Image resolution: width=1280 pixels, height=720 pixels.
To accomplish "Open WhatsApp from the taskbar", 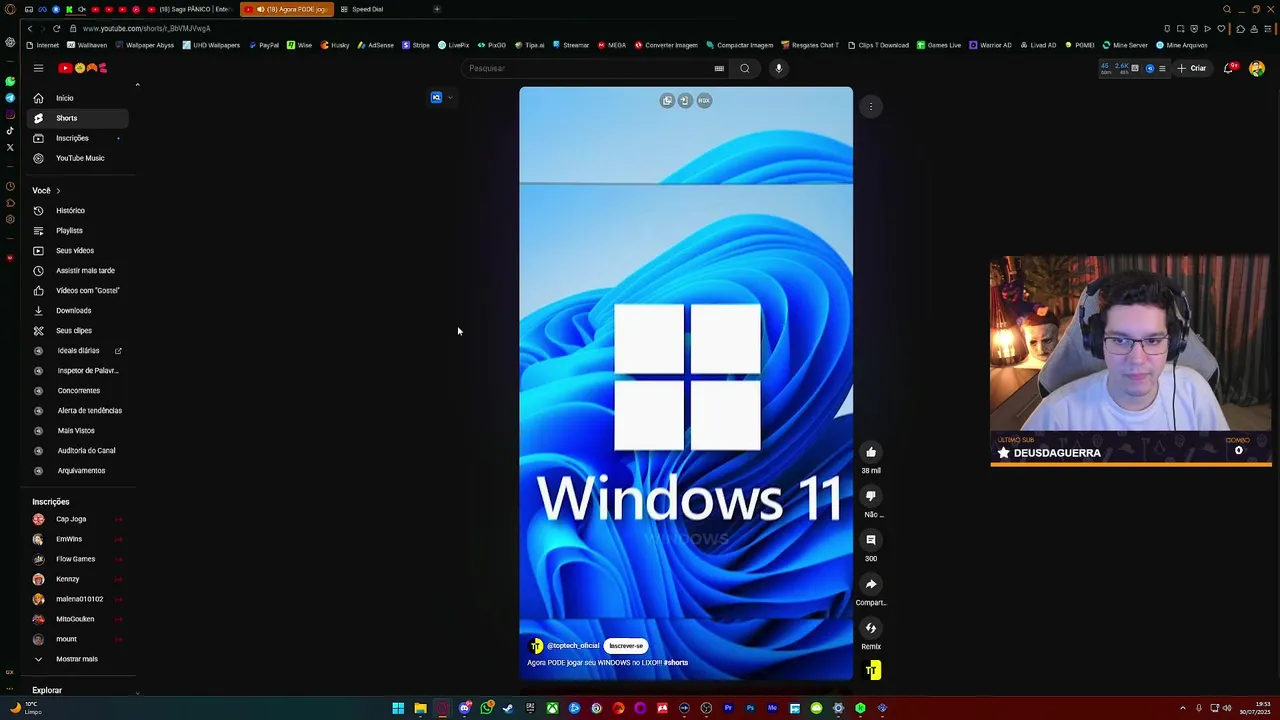I will [486, 708].
